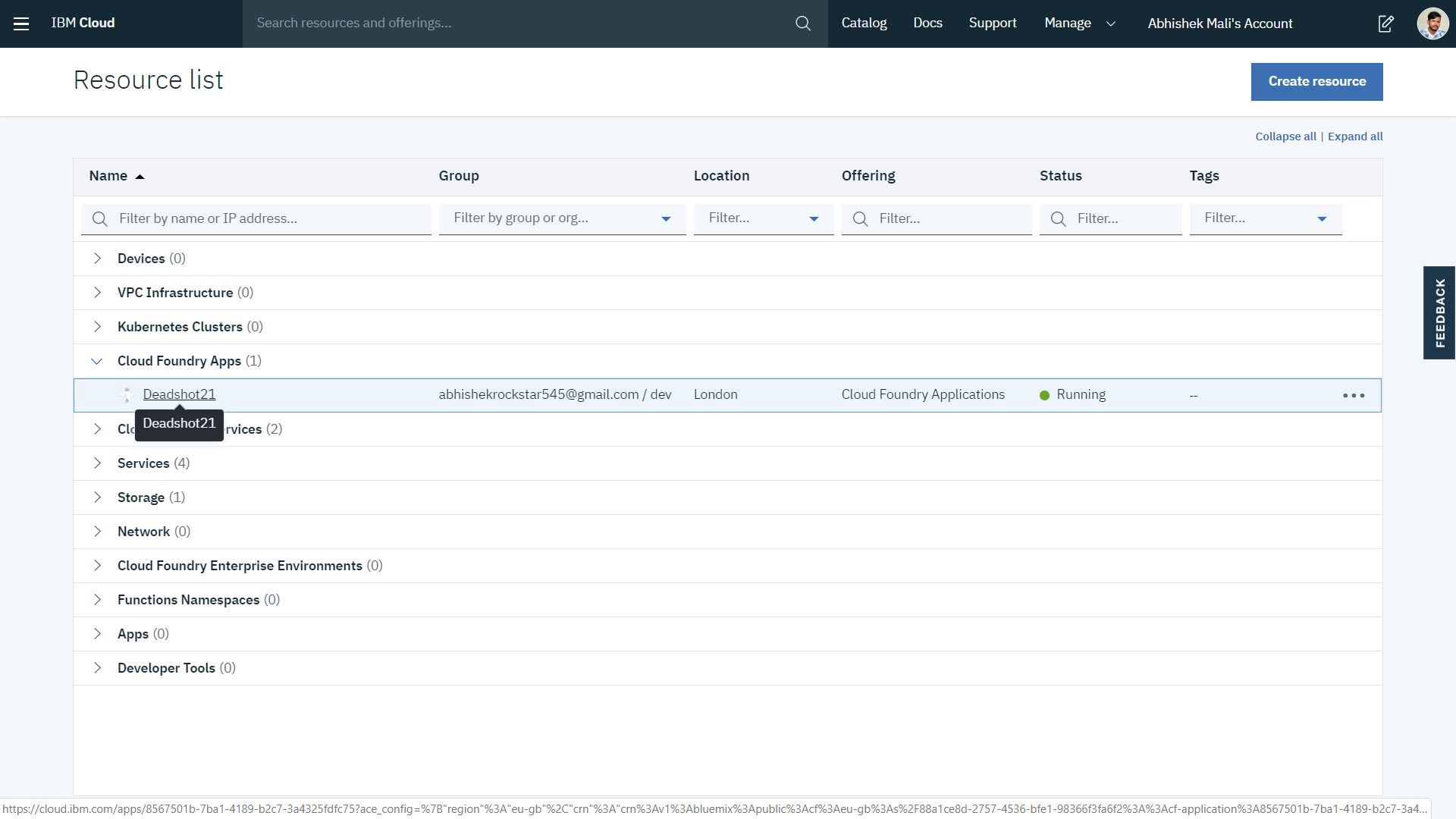Click the Collapse all link
Screen dimensions: 1456x819
tap(1285, 136)
